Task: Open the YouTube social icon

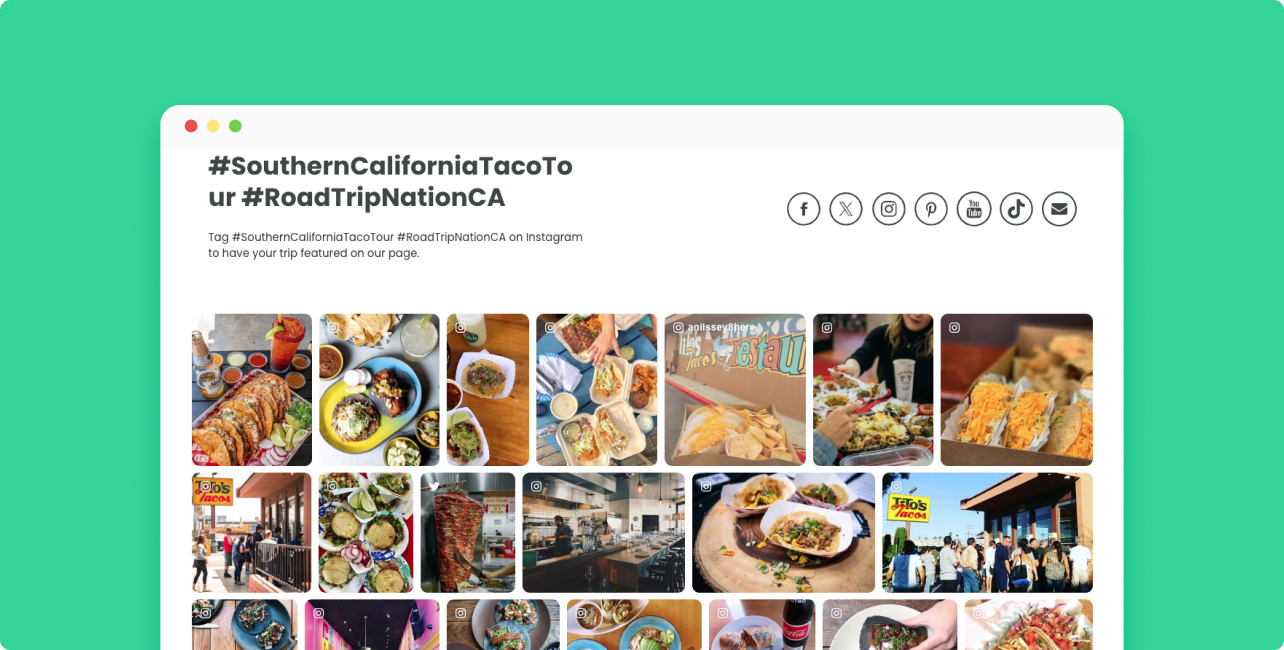Action: pyautogui.click(x=974, y=209)
